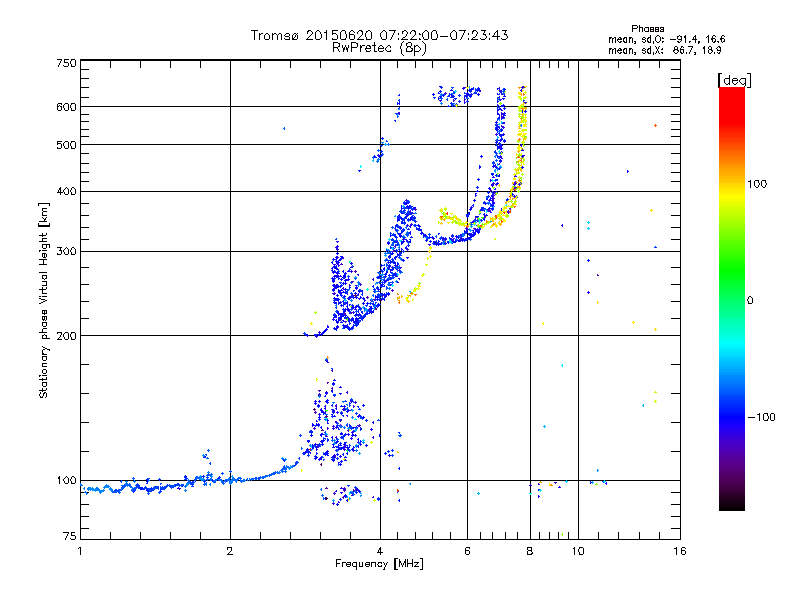
Task: Click the 'Phases' header text
Action: coord(647,29)
